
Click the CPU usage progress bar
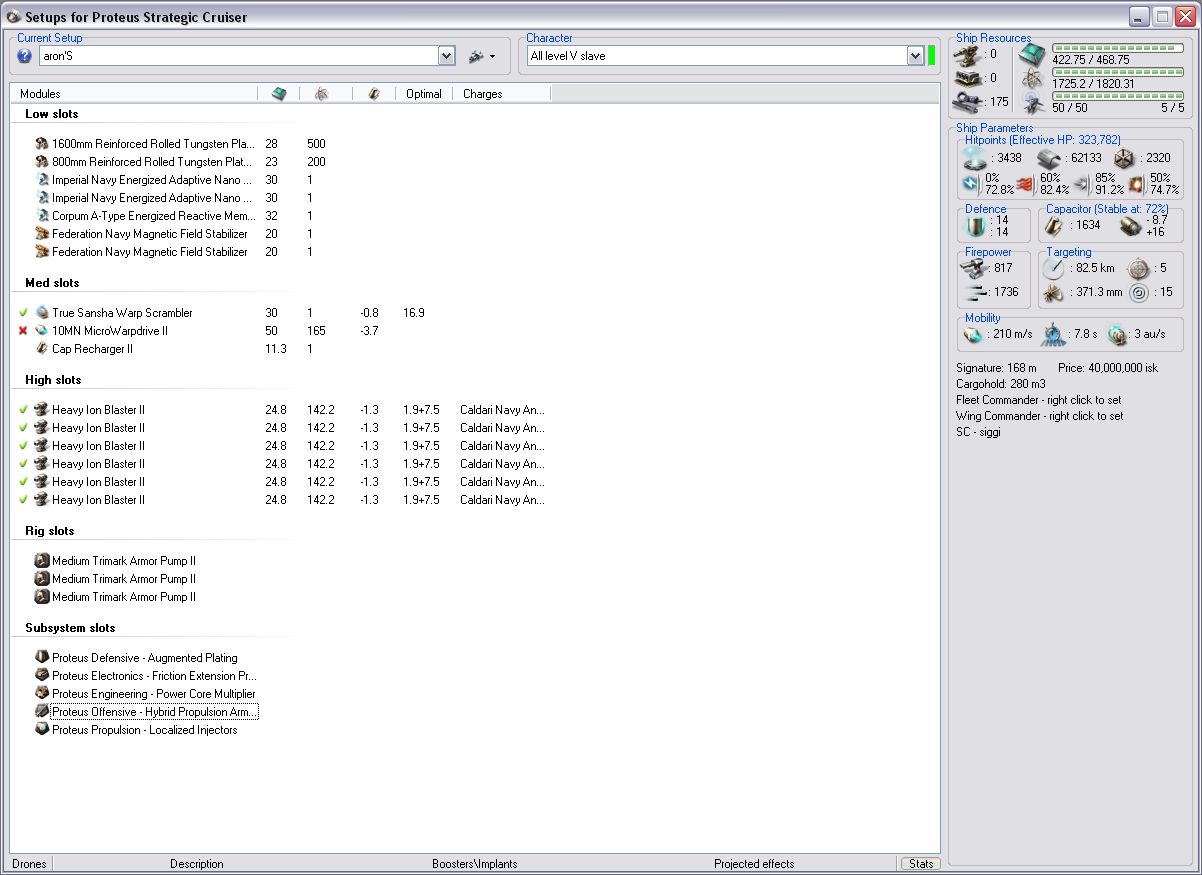(x=1117, y=47)
